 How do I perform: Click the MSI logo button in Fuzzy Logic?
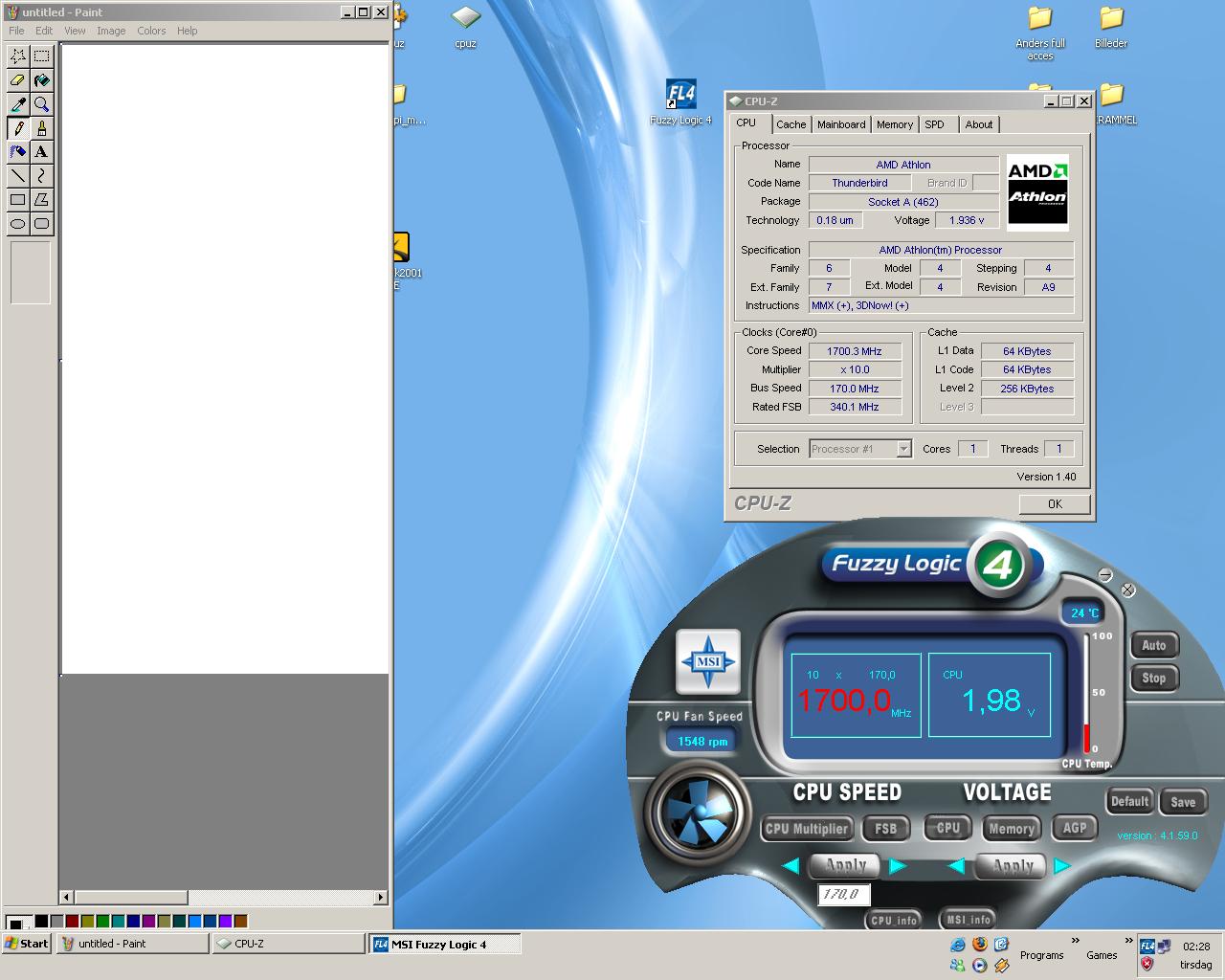click(x=707, y=661)
